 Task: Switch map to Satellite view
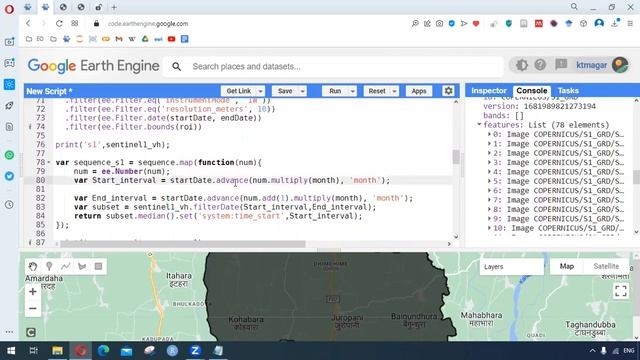pos(606,266)
